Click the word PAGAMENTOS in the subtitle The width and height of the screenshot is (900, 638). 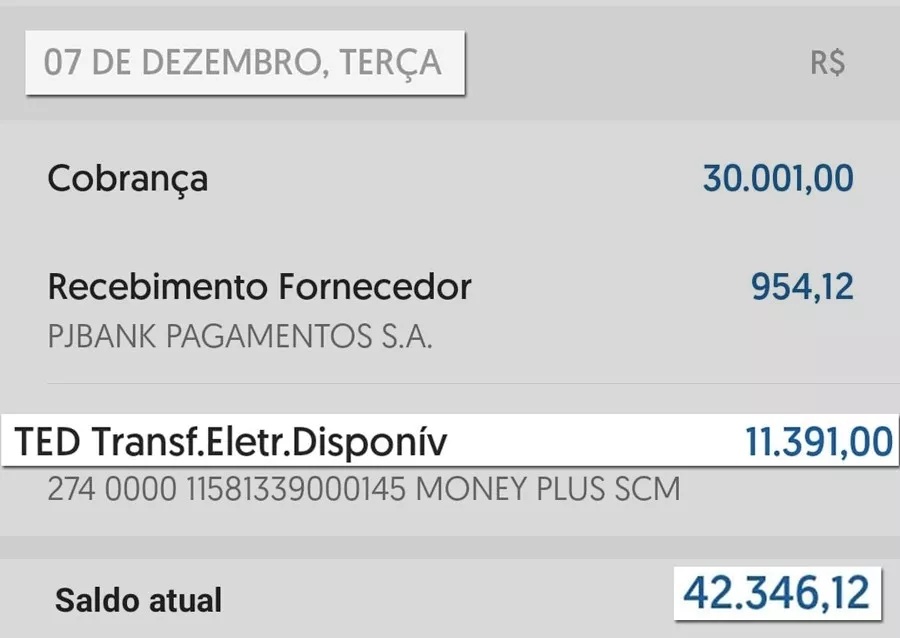pyautogui.click(x=269, y=336)
